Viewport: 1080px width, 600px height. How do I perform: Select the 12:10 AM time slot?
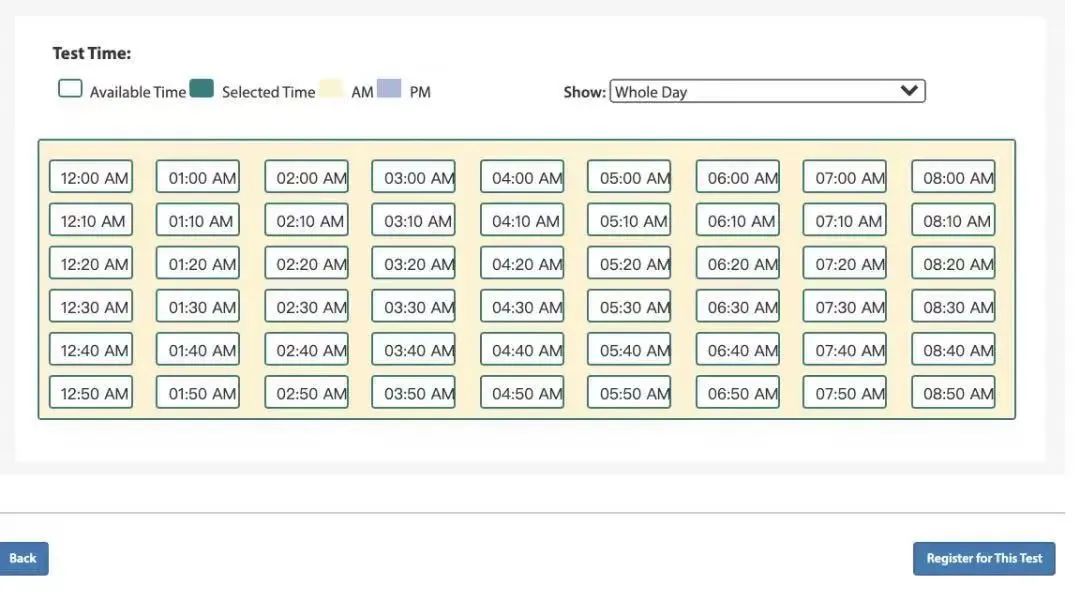[91, 220]
